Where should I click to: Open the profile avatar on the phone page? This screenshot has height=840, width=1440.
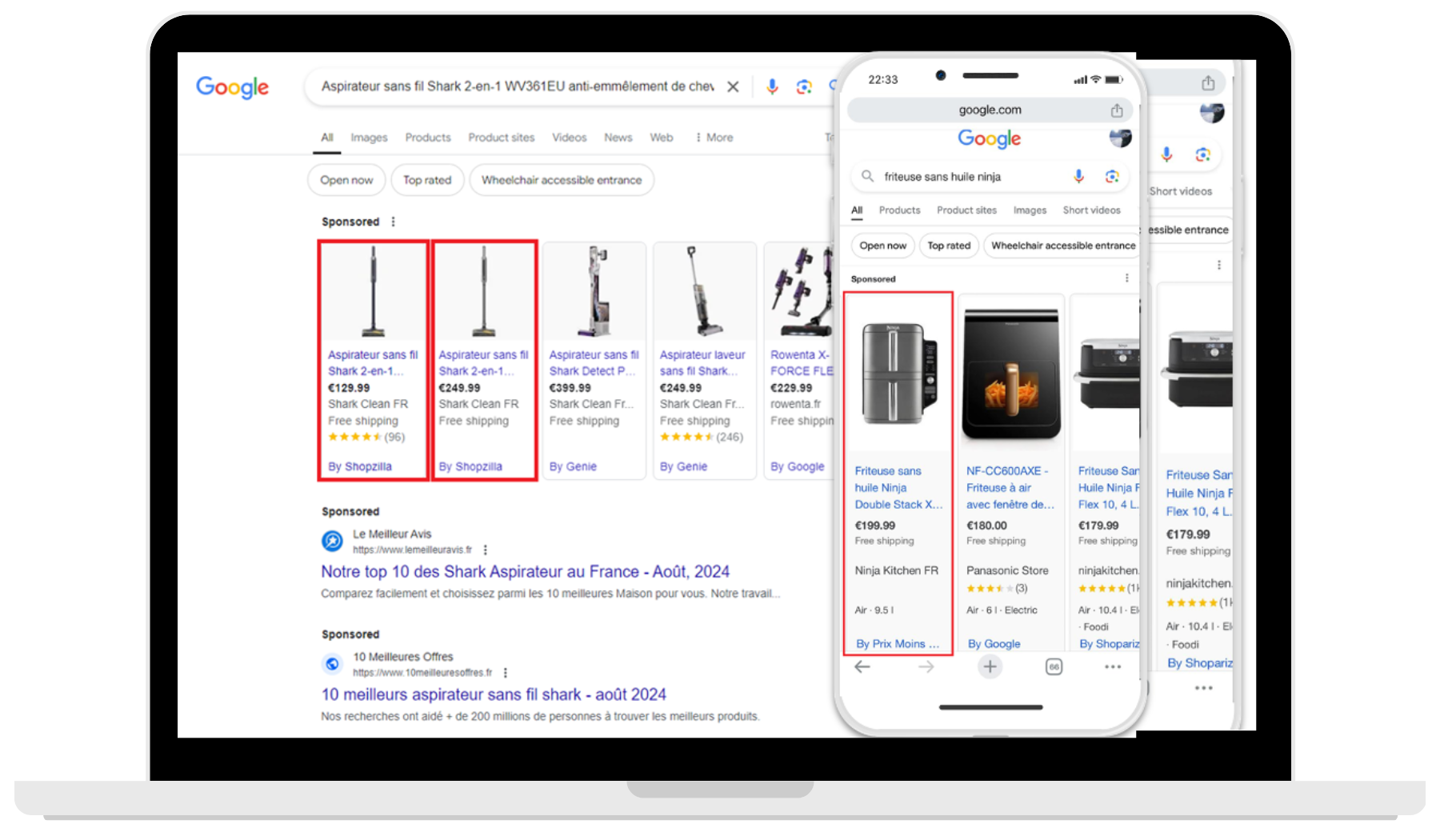1120,138
